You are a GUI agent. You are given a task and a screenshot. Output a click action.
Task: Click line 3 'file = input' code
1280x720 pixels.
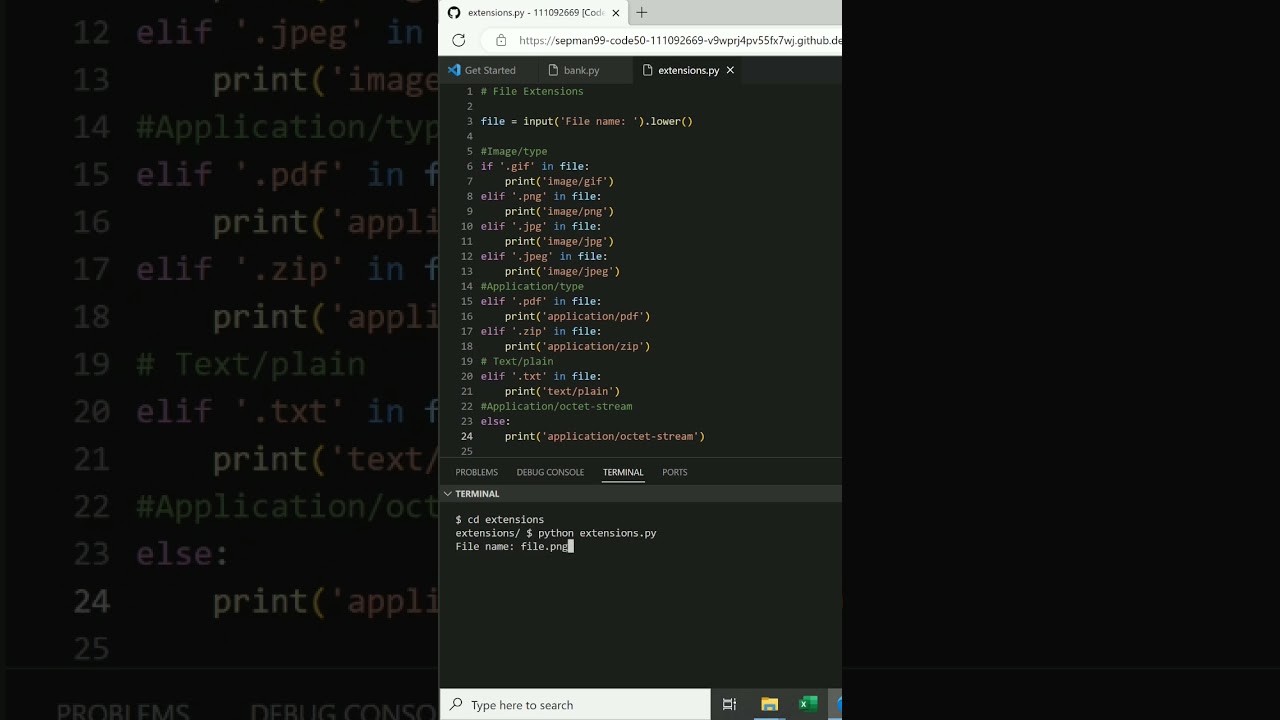[586, 121]
